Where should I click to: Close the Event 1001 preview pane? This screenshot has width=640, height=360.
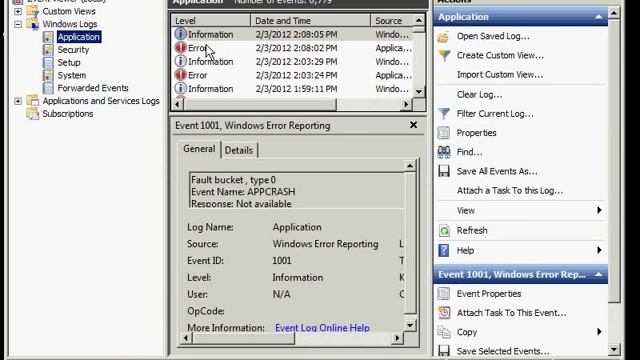tap(413, 125)
